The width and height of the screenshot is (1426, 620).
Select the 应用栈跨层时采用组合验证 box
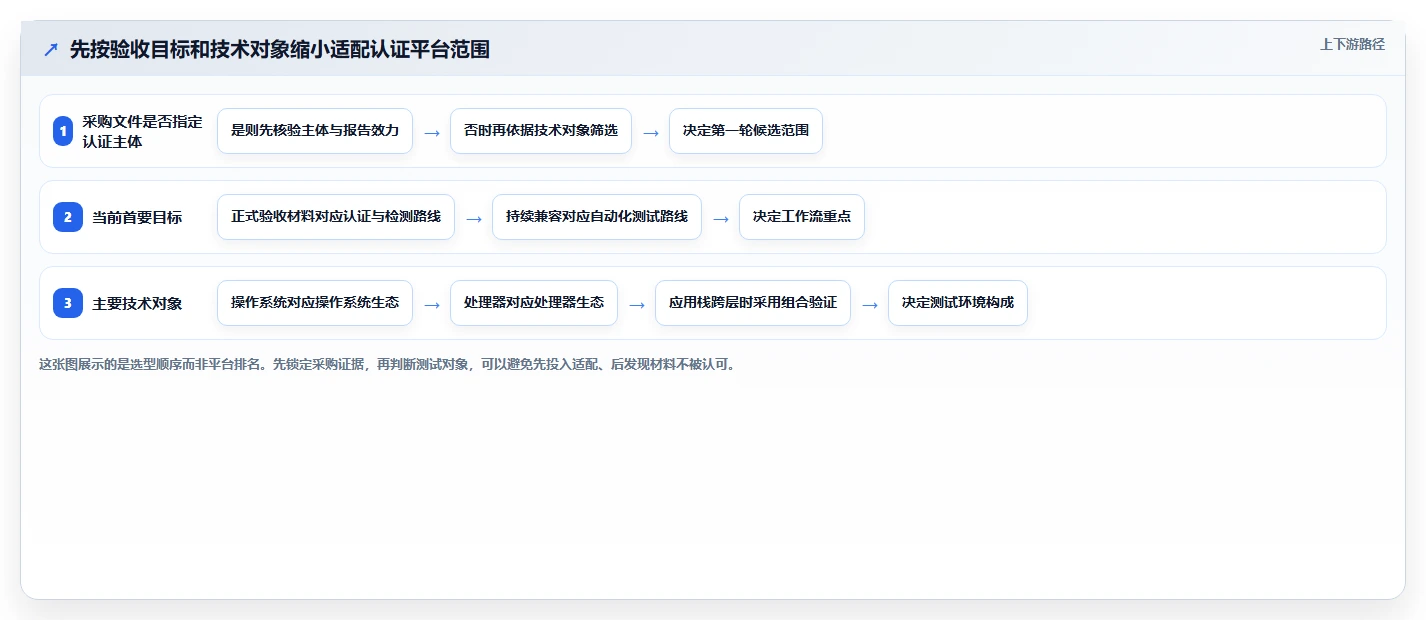point(753,303)
